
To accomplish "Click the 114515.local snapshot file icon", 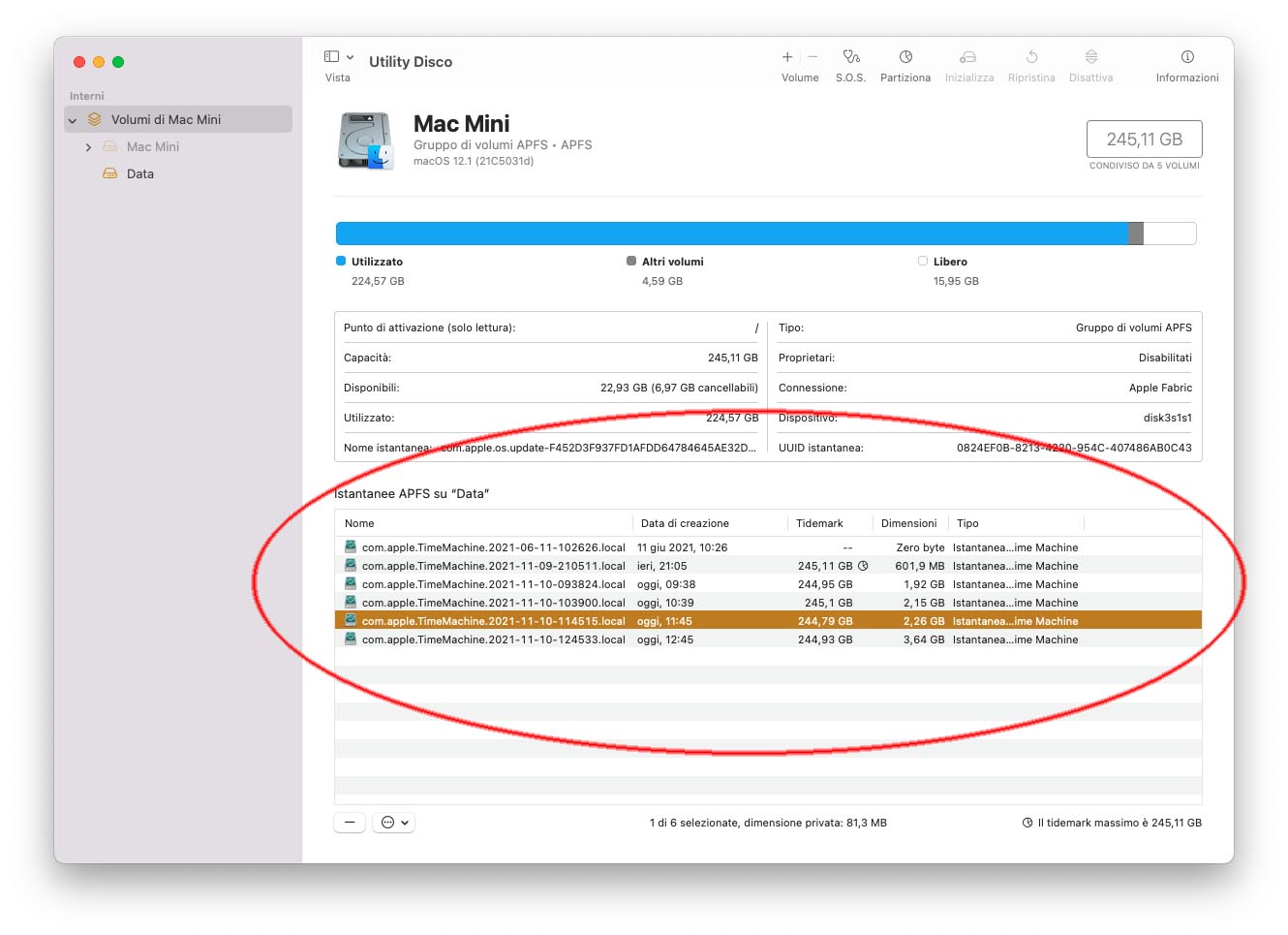I will click(351, 620).
